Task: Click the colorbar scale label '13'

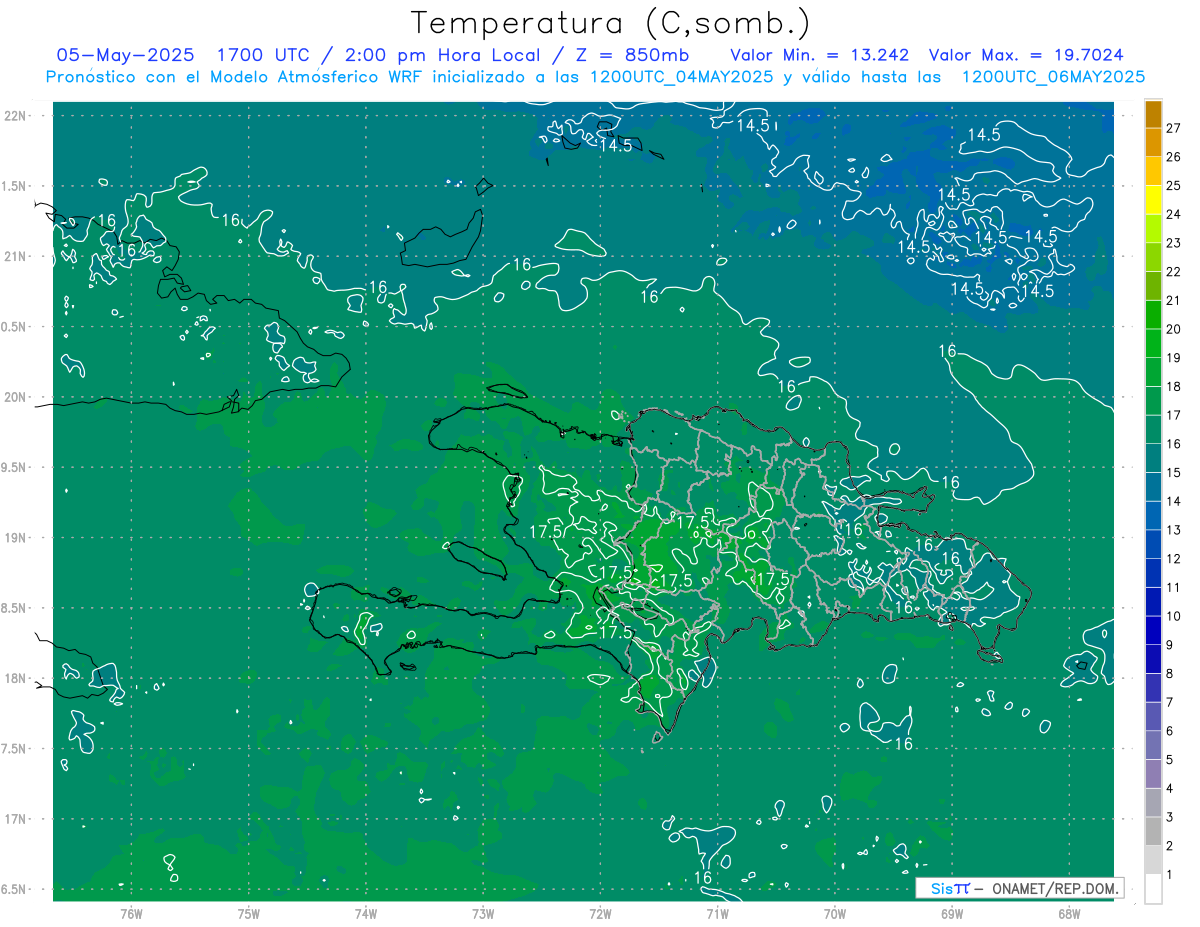Action: pos(1174,530)
